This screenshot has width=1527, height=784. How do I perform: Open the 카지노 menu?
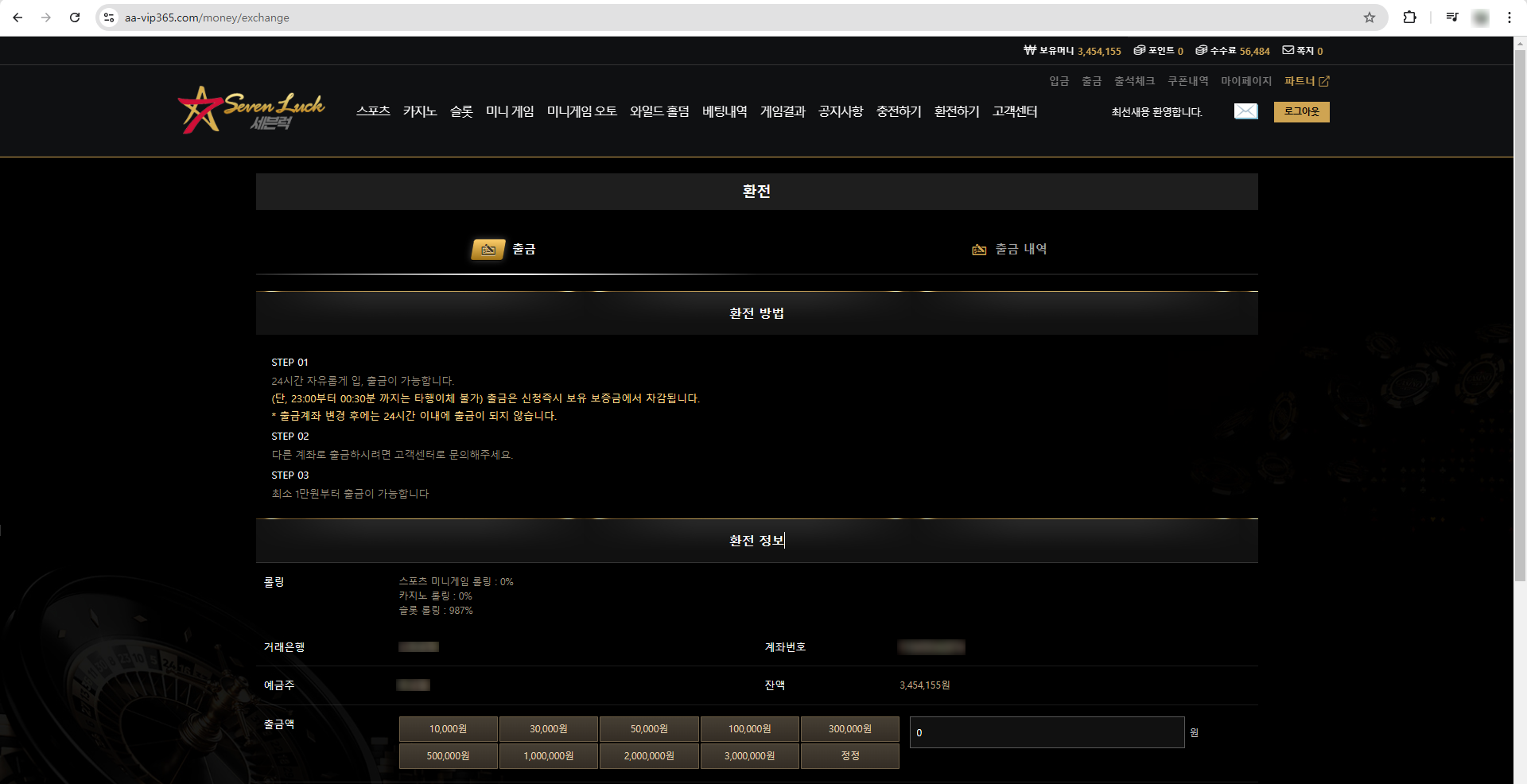click(x=420, y=111)
